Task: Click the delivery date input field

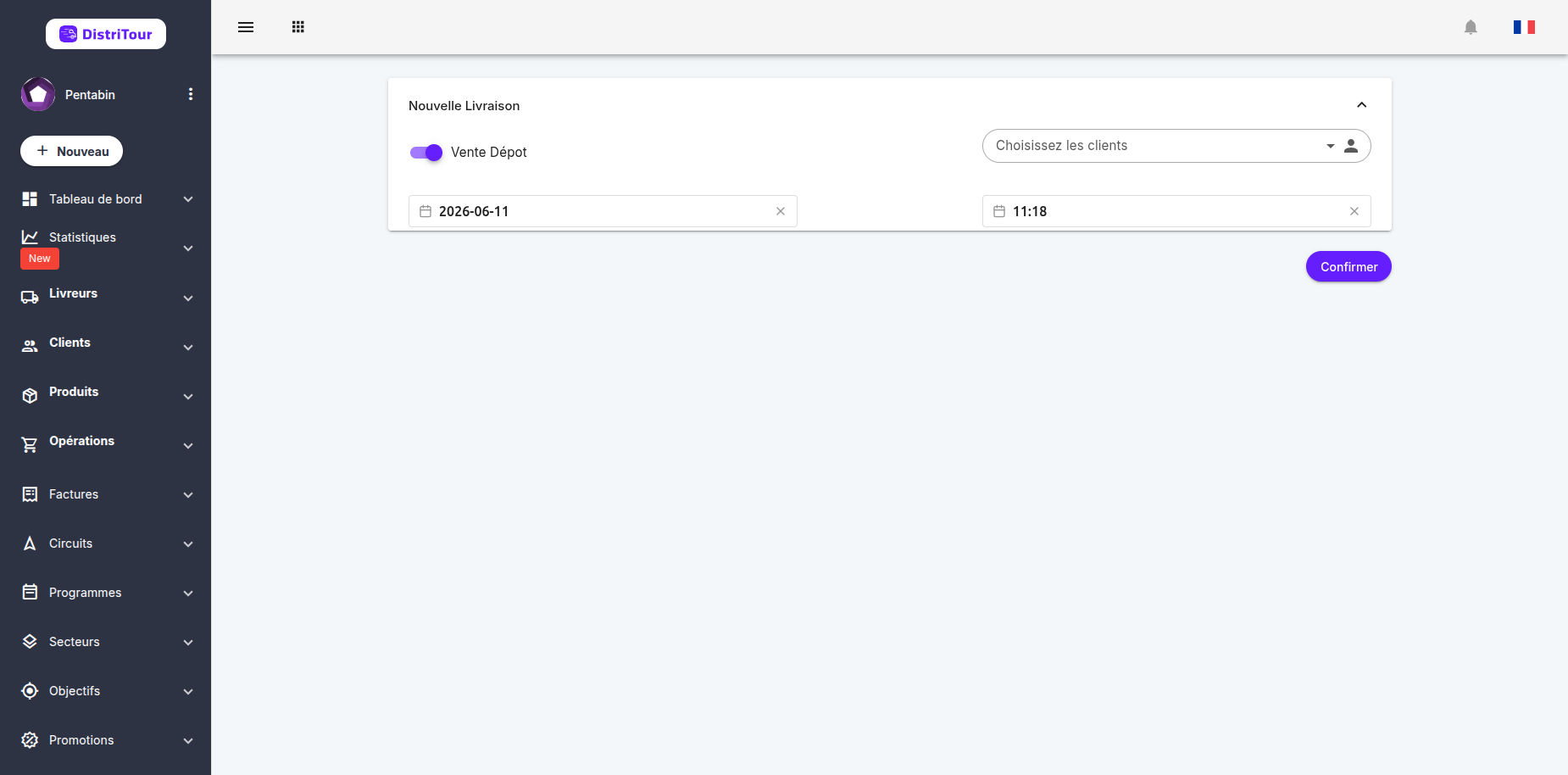Action: (603, 211)
